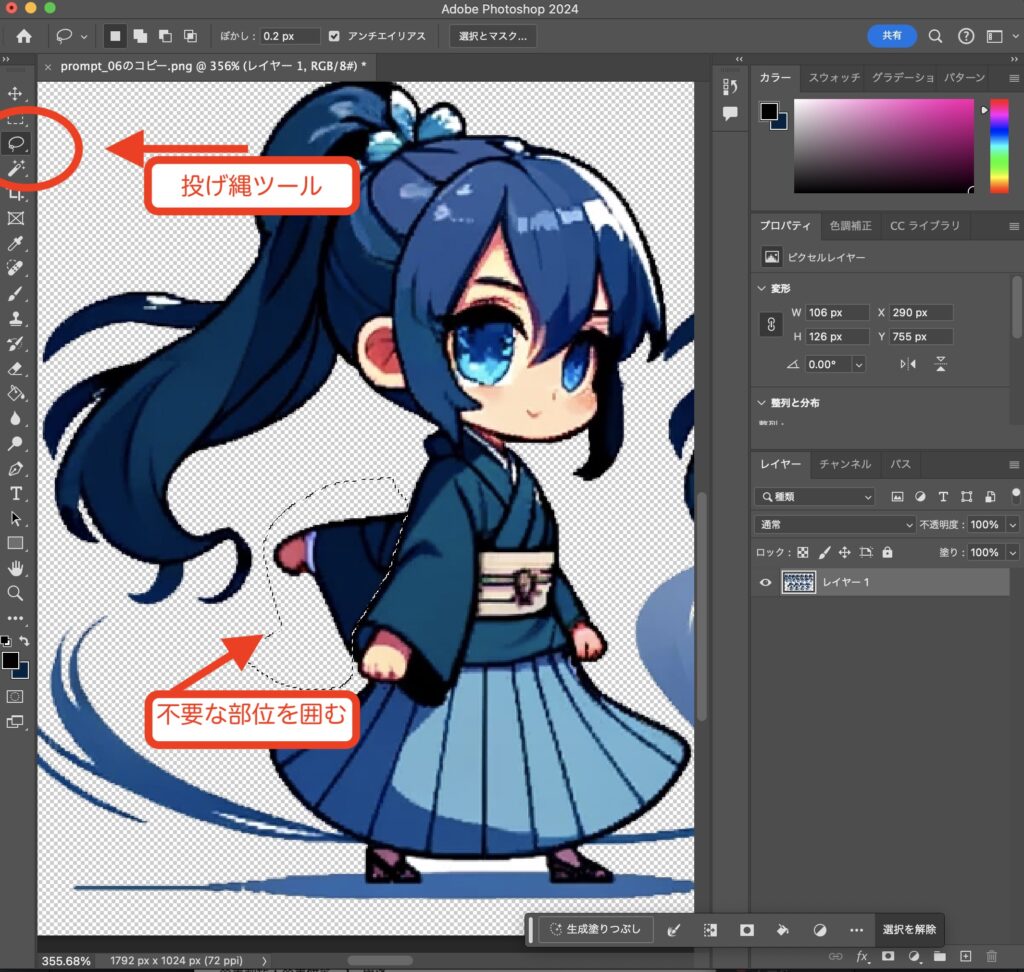The image size is (1024, 972).
Task: Select the Frame tool
Action: coord(16,218)
